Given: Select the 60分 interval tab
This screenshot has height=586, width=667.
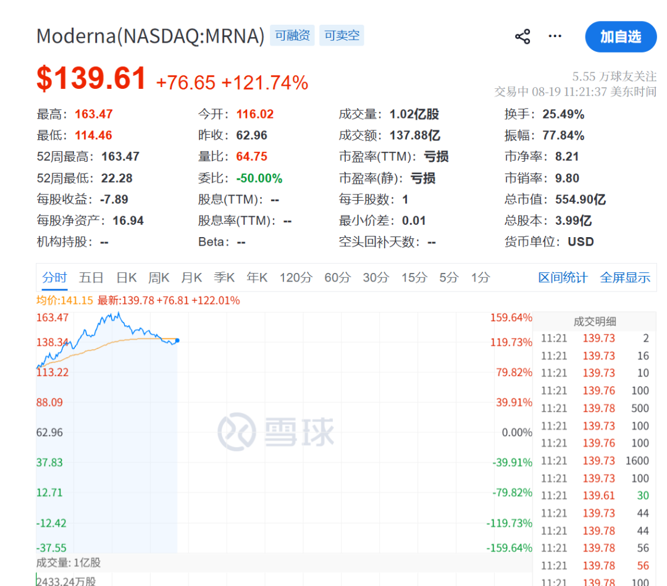Looking at the screenshot, I should pyautogui.click(x=337, y=278).
